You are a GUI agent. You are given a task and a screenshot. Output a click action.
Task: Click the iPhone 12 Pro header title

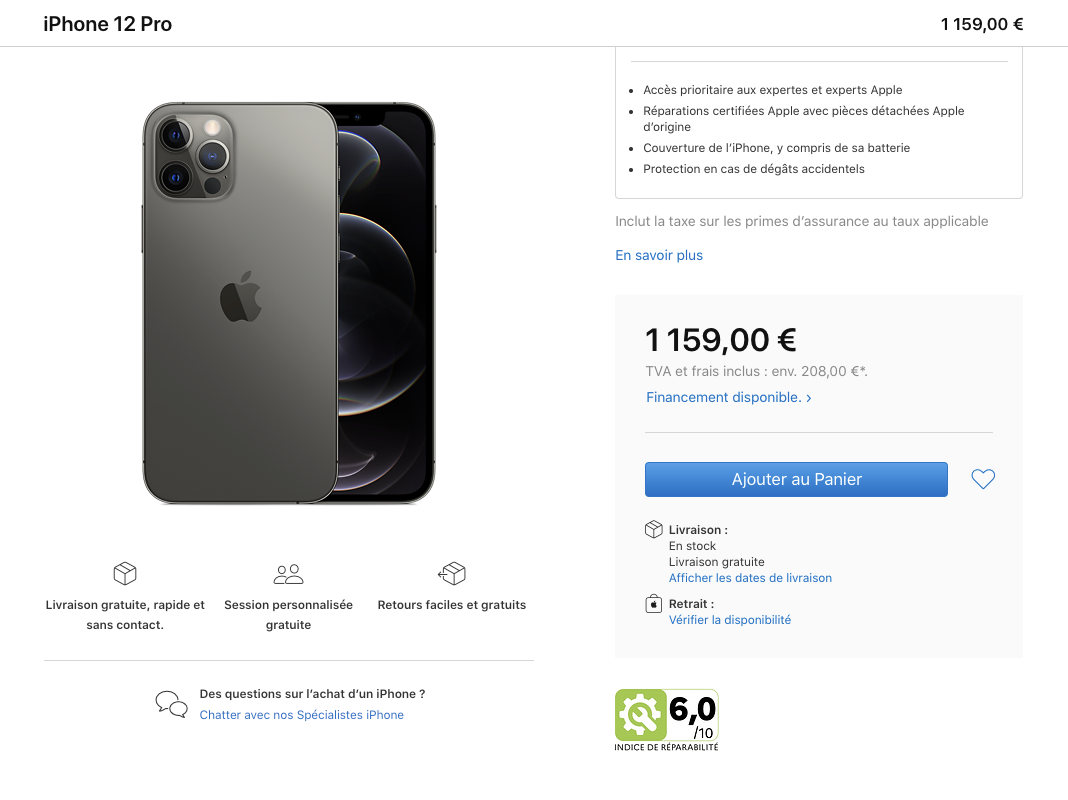click(x=108, y=24)
